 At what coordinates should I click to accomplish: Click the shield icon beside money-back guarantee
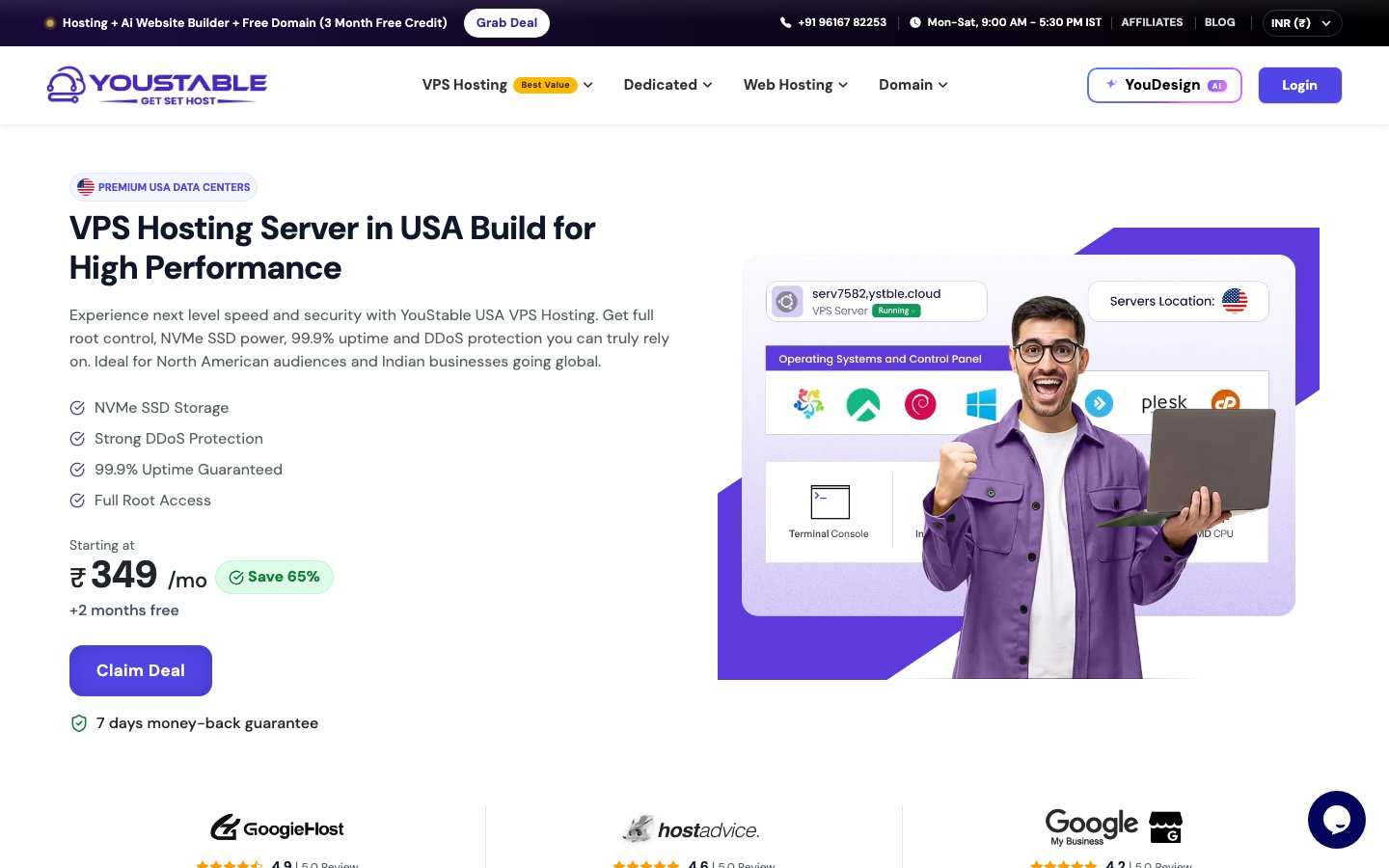pos(79,723)
